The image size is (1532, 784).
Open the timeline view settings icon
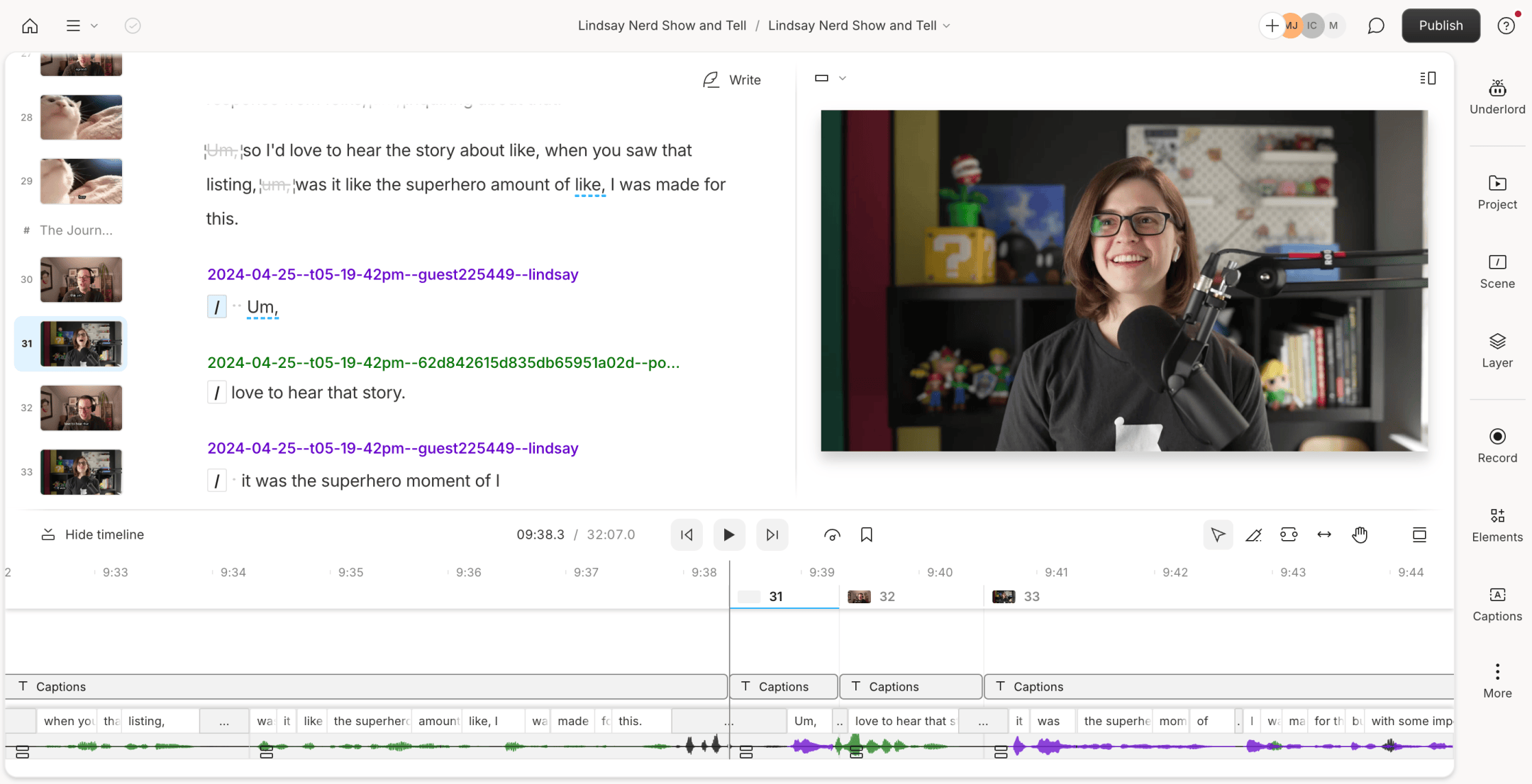point(1419,534)
